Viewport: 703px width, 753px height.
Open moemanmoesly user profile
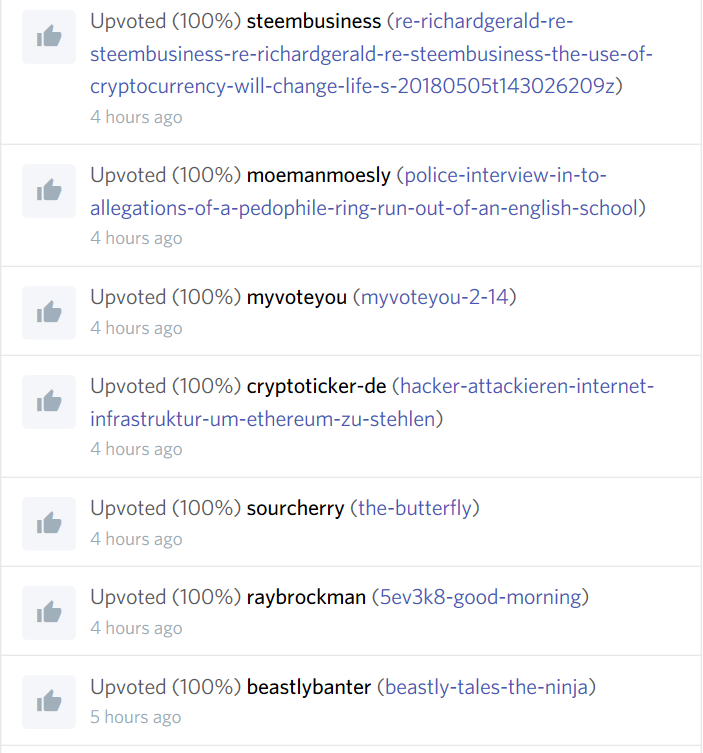(x=318, y=176)
